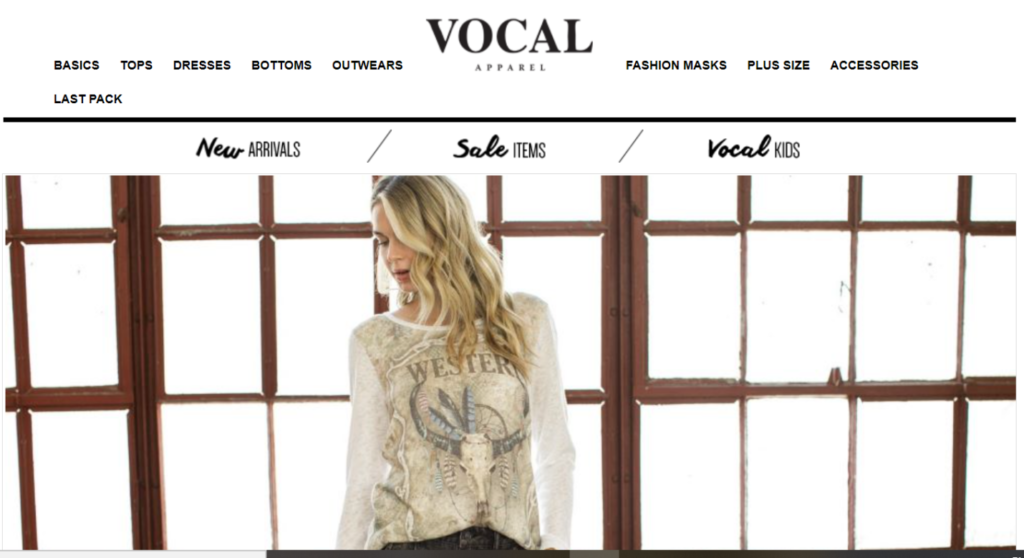Open the OUTWEARS category

367,65
